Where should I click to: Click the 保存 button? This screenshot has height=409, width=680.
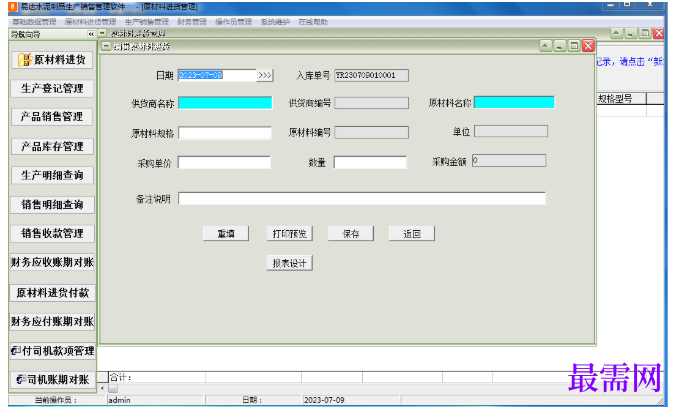[x=351, y=233]
